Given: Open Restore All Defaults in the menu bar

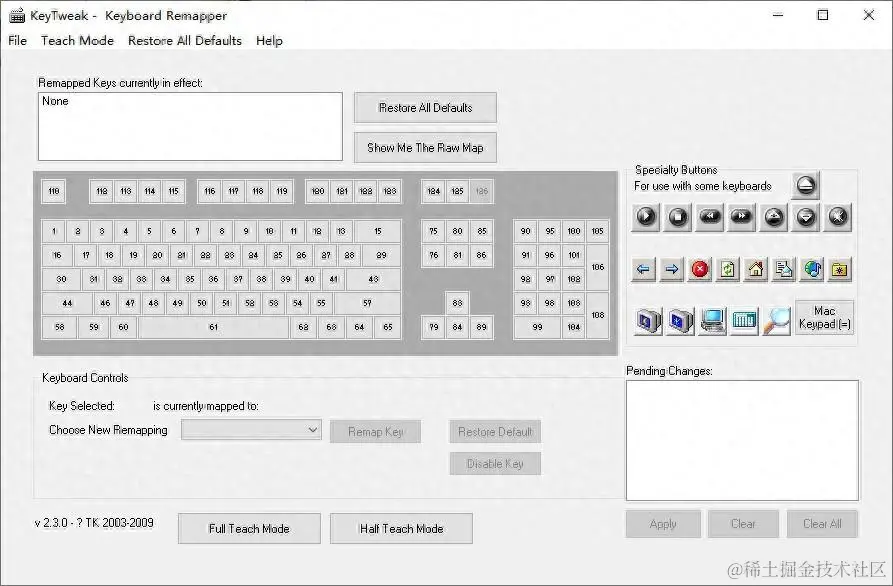Looking at the screenshot, I should pos(185,40).
